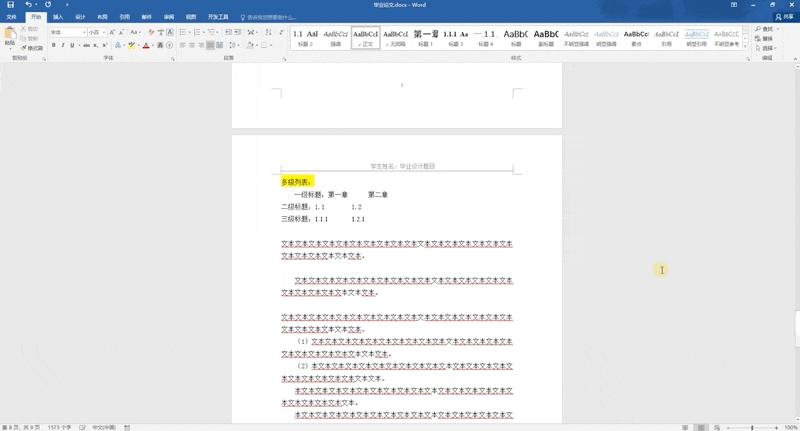This screenshot has width=800, height=431.
Task: Open Replace (替换) dialog
Action: coord(764,39)
